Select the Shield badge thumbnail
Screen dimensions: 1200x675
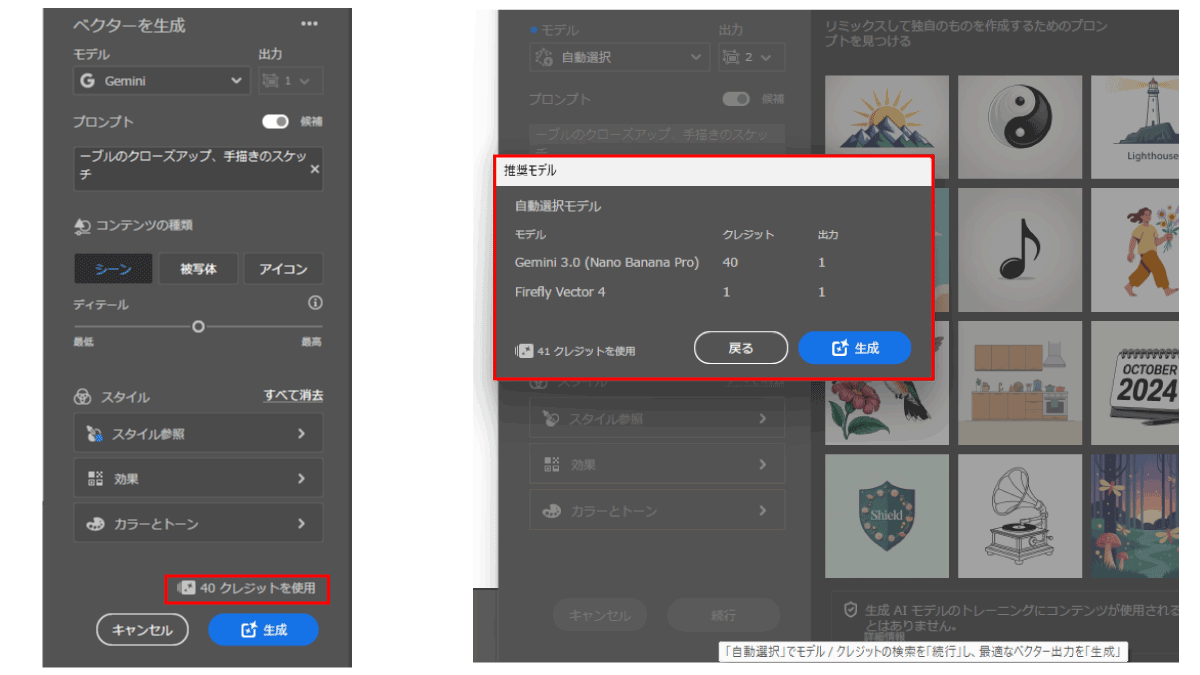[x=887, y=516]
